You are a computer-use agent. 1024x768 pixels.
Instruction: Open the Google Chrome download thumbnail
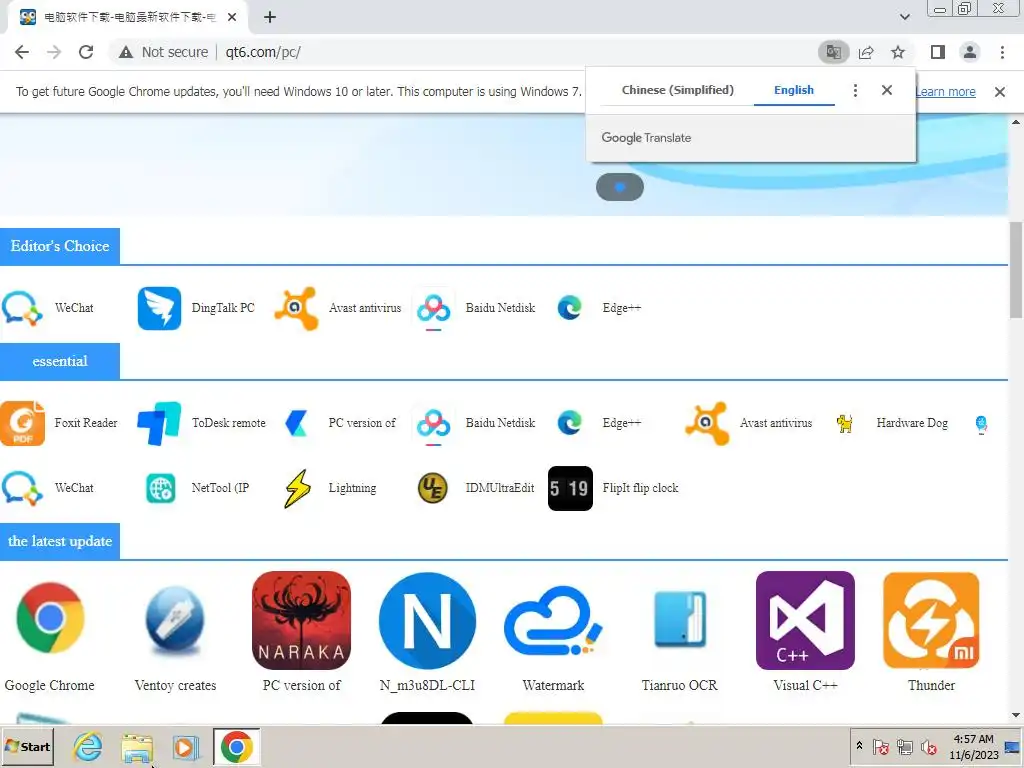[50, 618]
